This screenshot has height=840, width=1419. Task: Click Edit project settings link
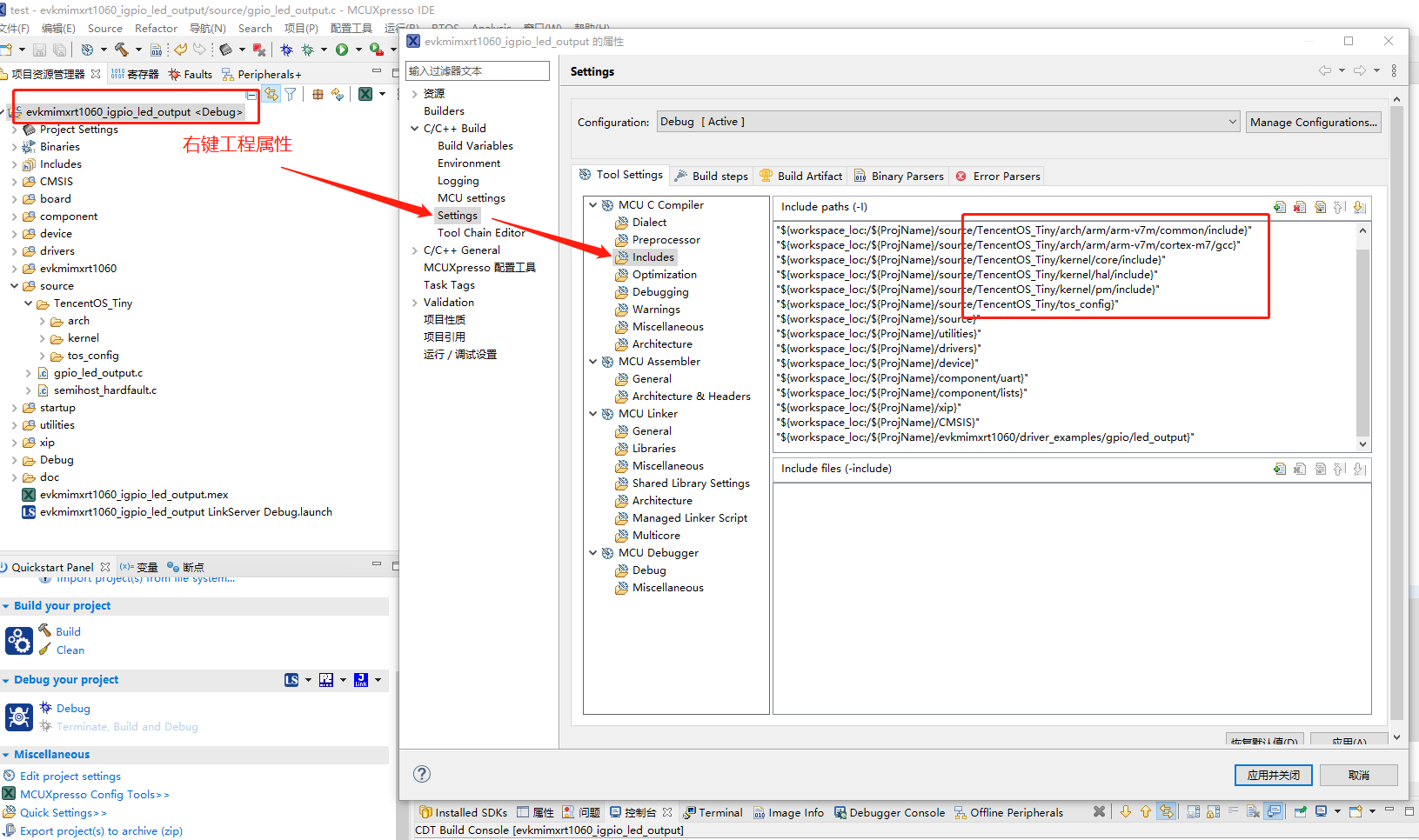(x=70, y=776)
